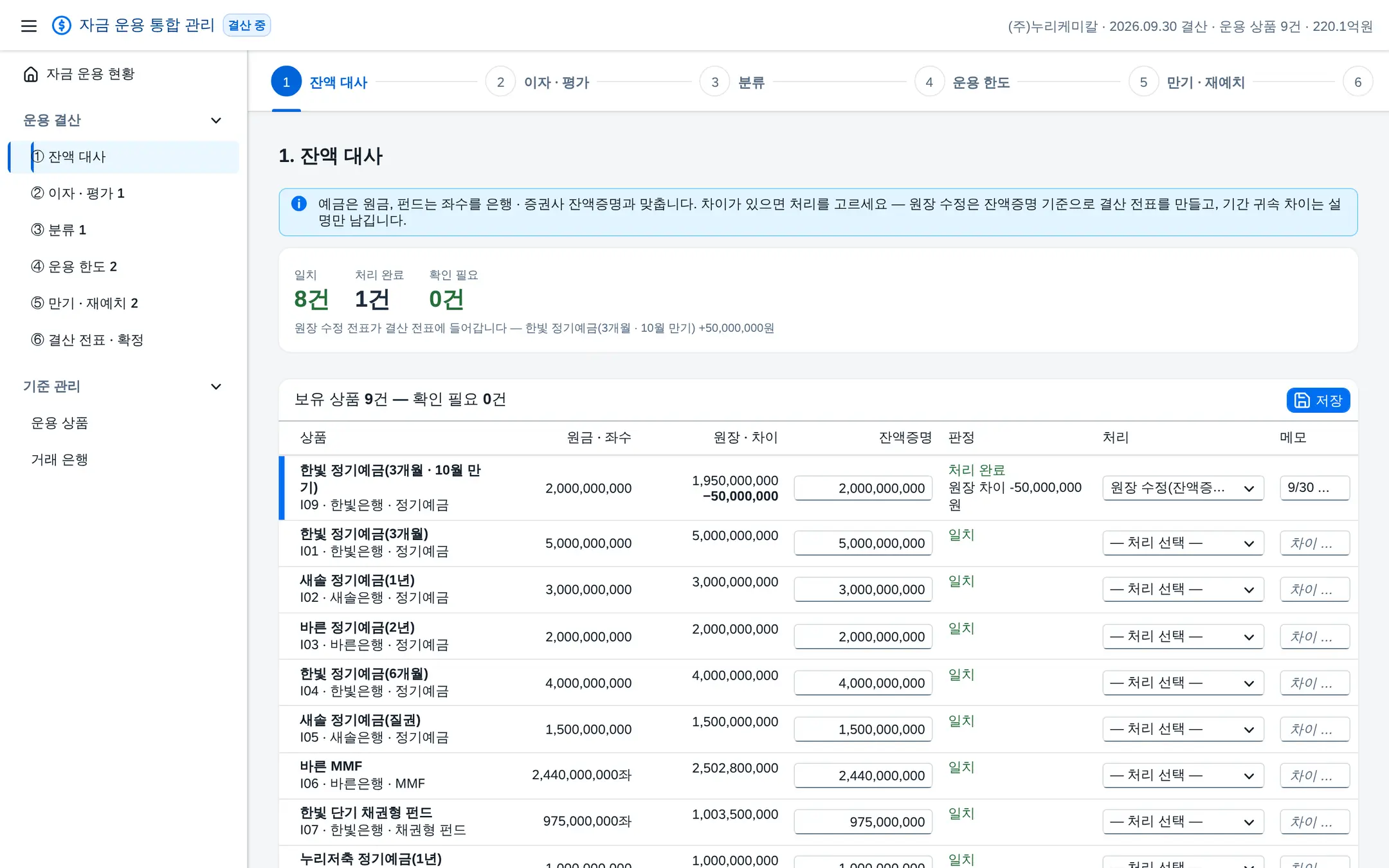Click 처리 완료 status in first row
The image size is (1389, 868).
click(x=976, y=470)
